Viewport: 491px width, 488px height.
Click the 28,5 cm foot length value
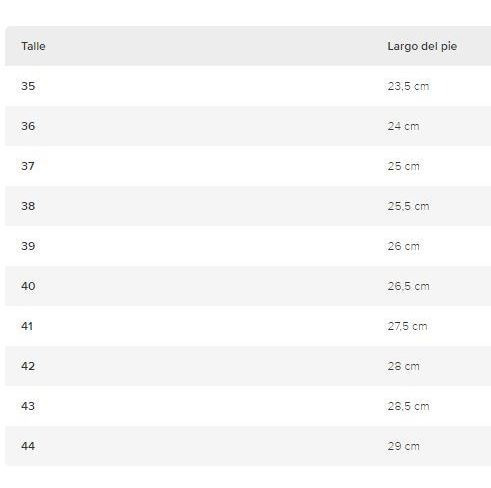(408, 406)
